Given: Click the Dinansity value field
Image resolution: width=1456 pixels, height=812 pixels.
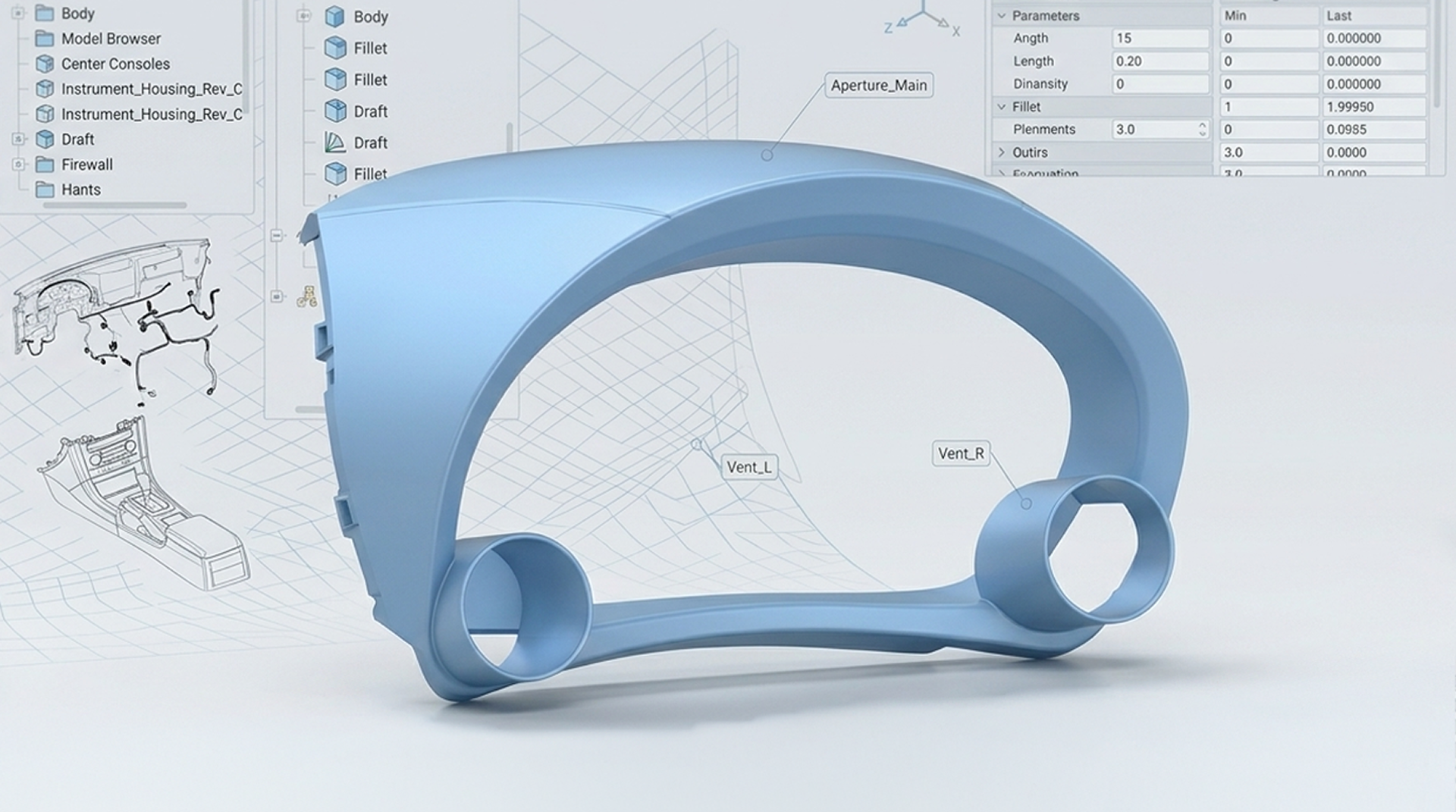Looking at the screenshot, I should 1160,84.
